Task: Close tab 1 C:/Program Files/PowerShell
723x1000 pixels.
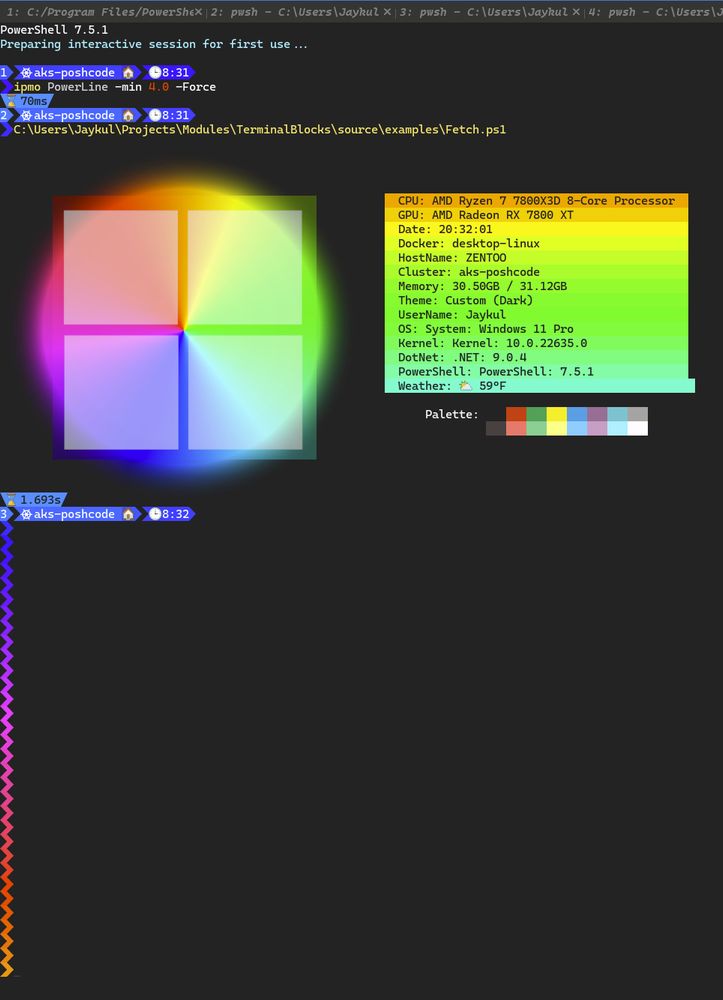Action: point(198,11)
